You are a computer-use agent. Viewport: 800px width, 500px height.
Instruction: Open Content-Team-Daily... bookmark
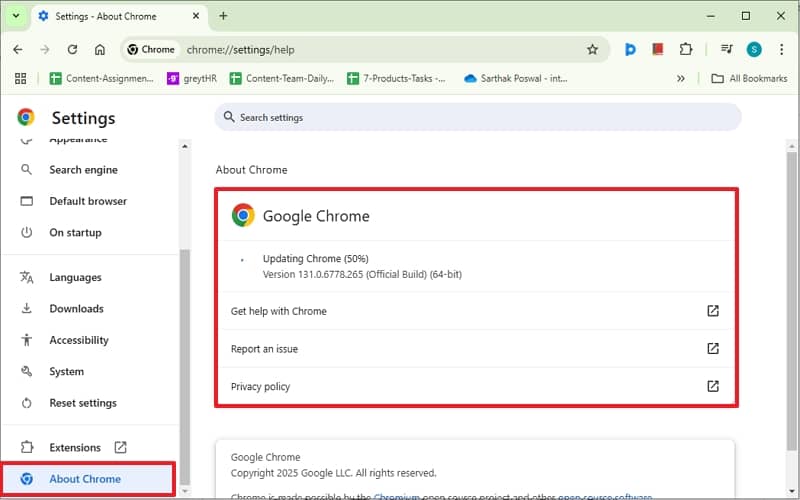click(x=282, y=79)
